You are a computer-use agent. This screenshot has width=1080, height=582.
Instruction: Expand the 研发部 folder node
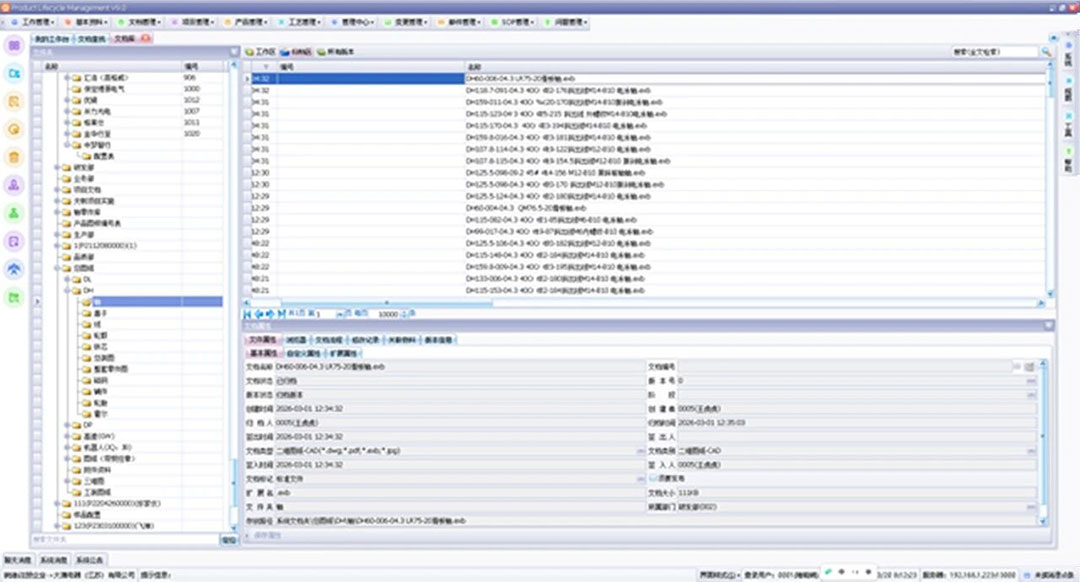pyautogui.click(x=58, y=167)
